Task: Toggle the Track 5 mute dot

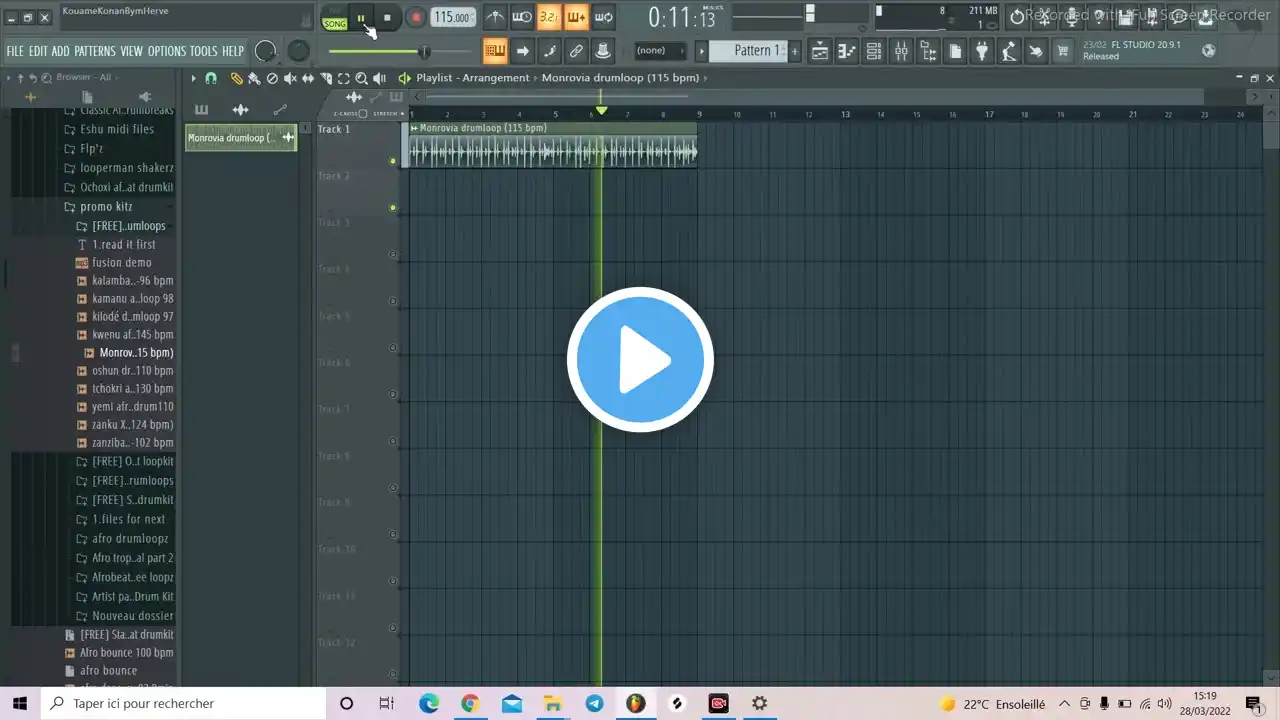Action: (393, 348)
